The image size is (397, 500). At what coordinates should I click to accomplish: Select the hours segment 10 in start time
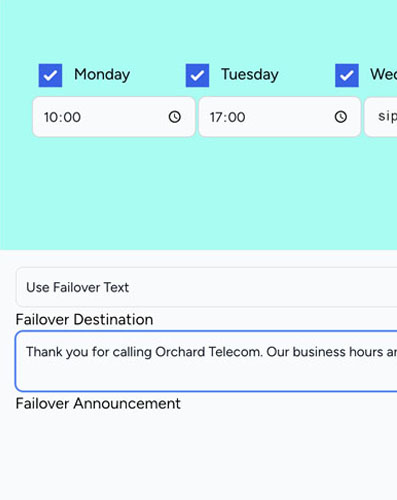coord(51,117)
